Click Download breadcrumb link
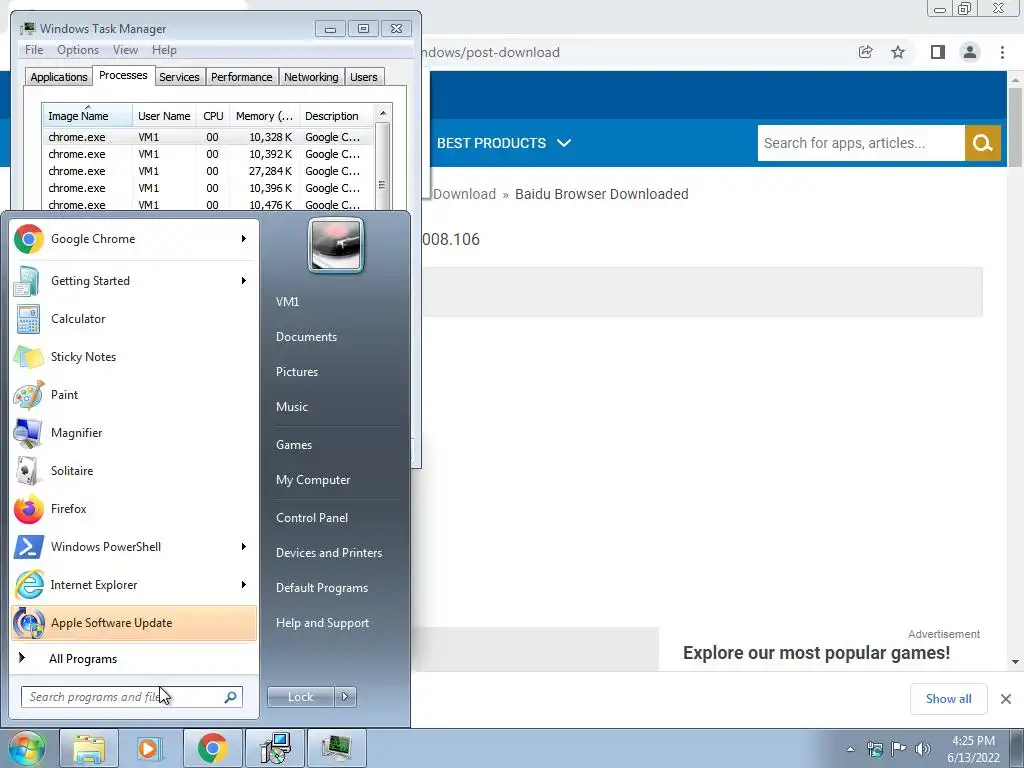This screenshot has width=1024, height=768. [464, 194]
